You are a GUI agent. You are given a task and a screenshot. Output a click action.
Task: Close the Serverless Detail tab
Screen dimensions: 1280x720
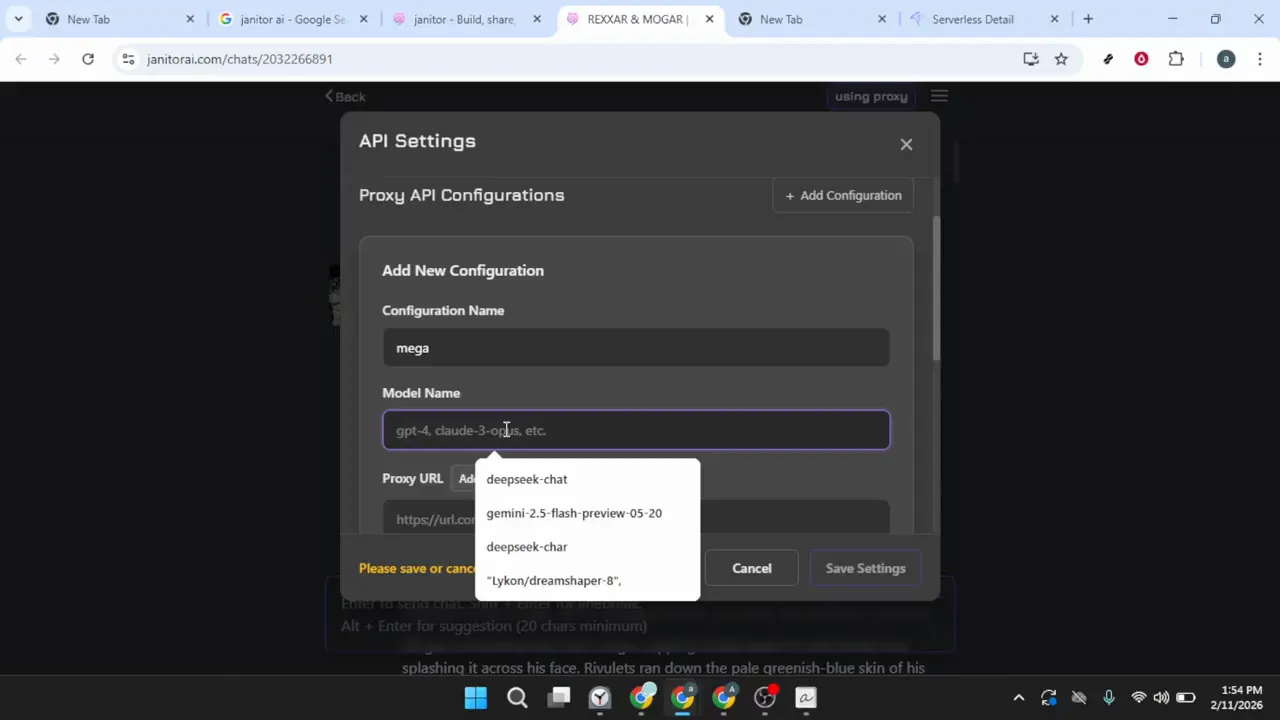(1054, 19)
